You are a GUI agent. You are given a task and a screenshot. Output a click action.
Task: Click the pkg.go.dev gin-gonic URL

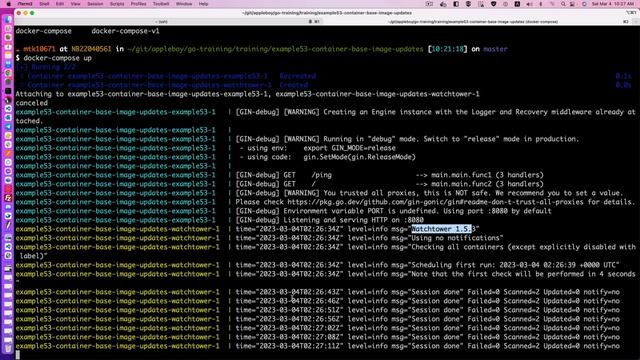(x=435, y=202)
